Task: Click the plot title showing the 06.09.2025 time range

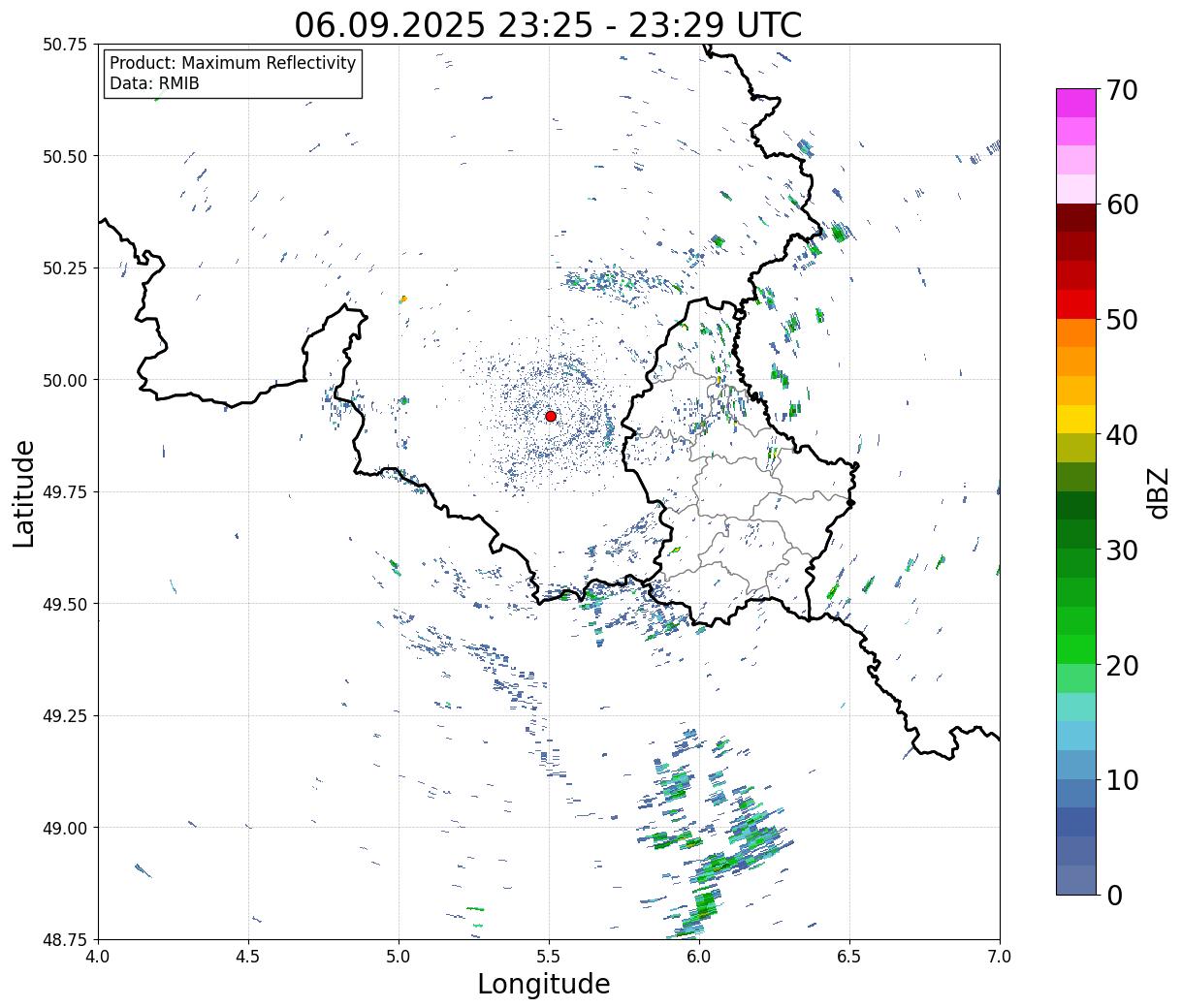Action: coord(548,24)
